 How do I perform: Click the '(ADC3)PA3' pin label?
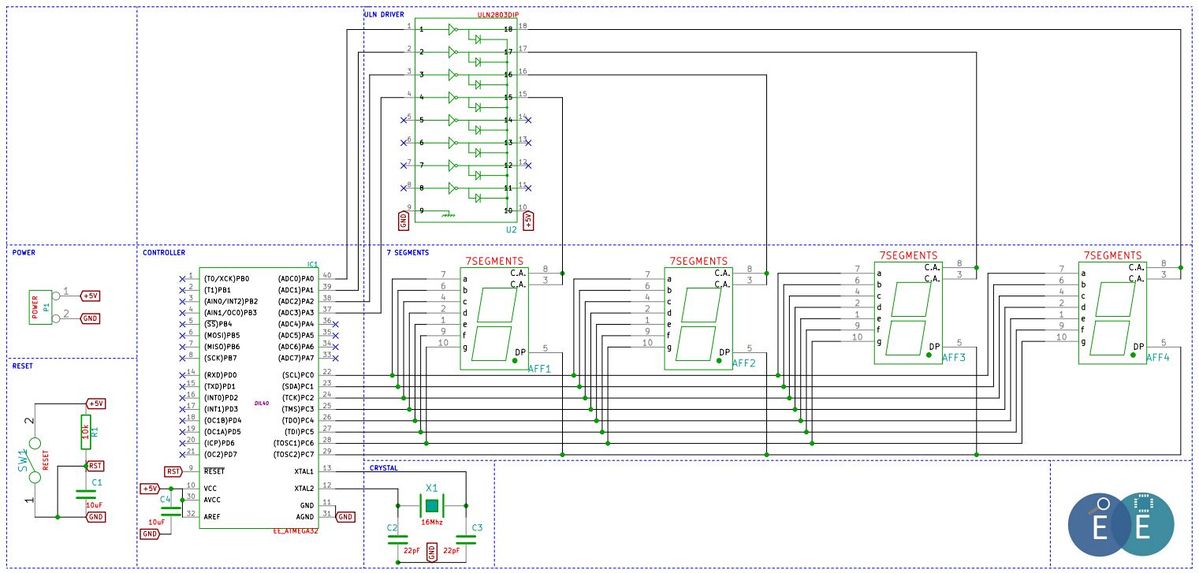[x=296, y=312]
